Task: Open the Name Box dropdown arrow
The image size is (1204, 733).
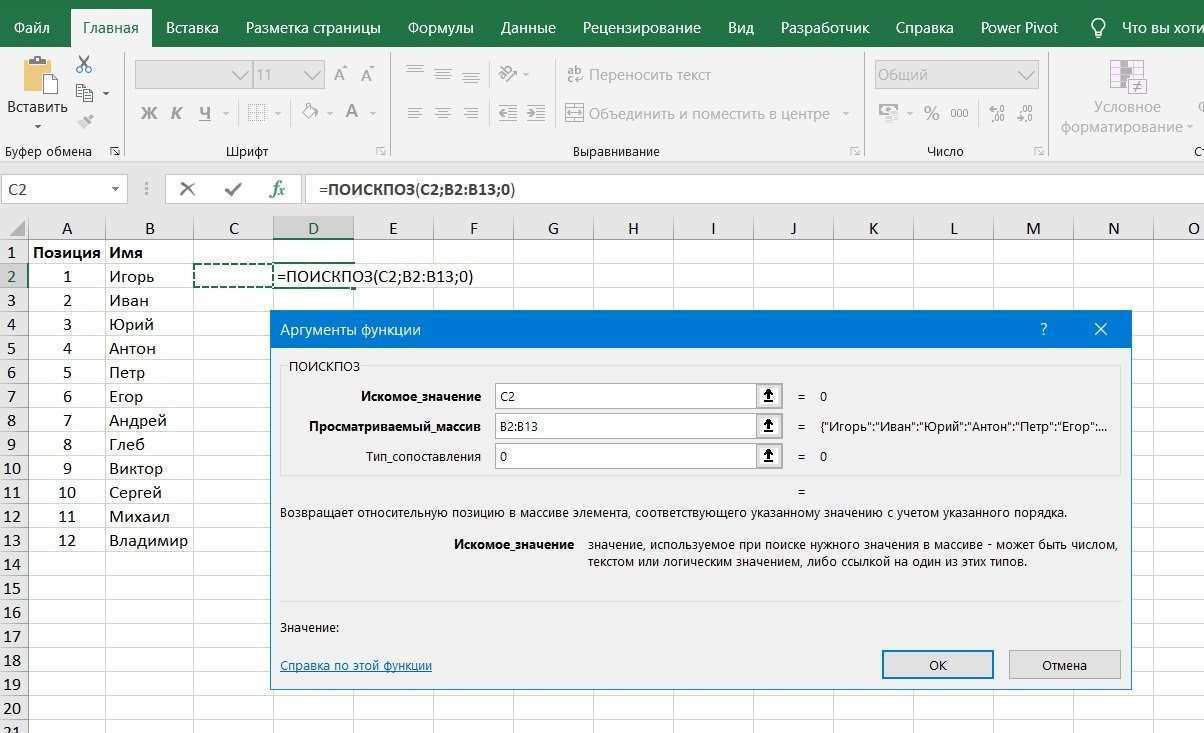Action: click(x=115, y=189)
